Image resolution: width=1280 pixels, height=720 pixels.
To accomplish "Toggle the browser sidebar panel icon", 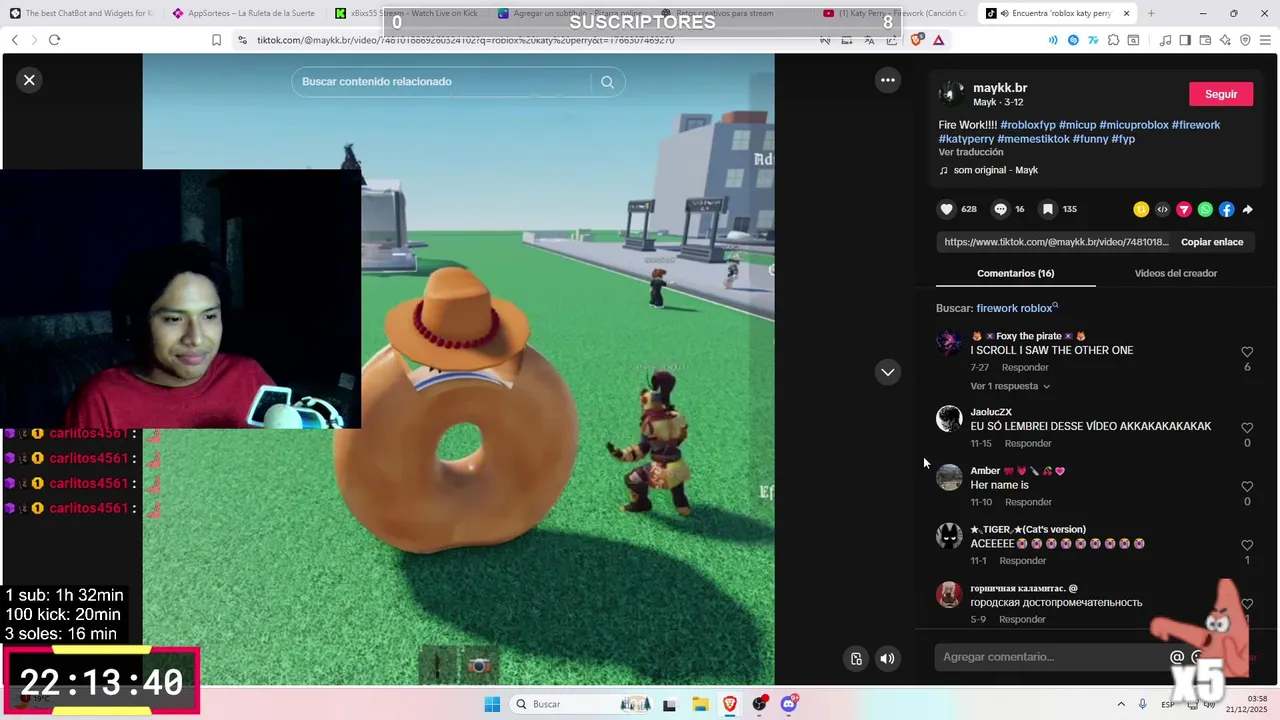I will 1185,40.
